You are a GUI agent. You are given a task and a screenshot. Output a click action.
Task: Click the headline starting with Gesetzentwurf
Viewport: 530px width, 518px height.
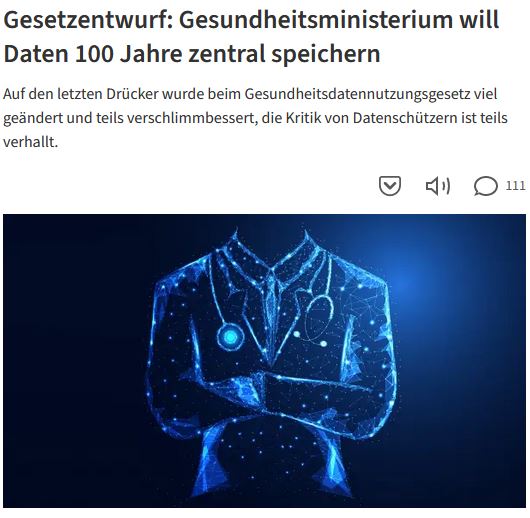pyautogui.click(x=251, y=37)
